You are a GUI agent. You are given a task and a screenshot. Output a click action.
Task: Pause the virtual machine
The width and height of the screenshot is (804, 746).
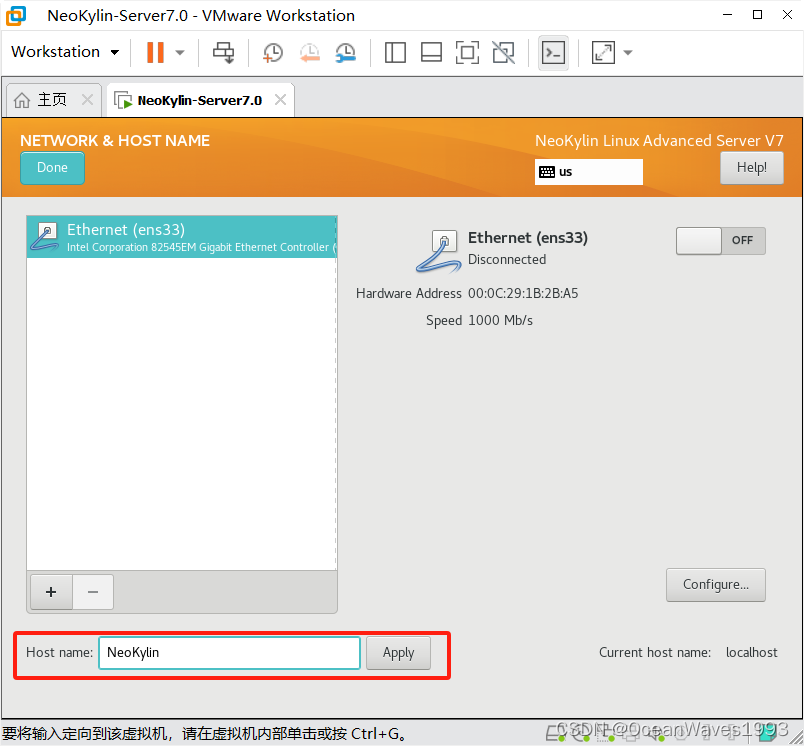pyautogui.click(x=155, y=52)
